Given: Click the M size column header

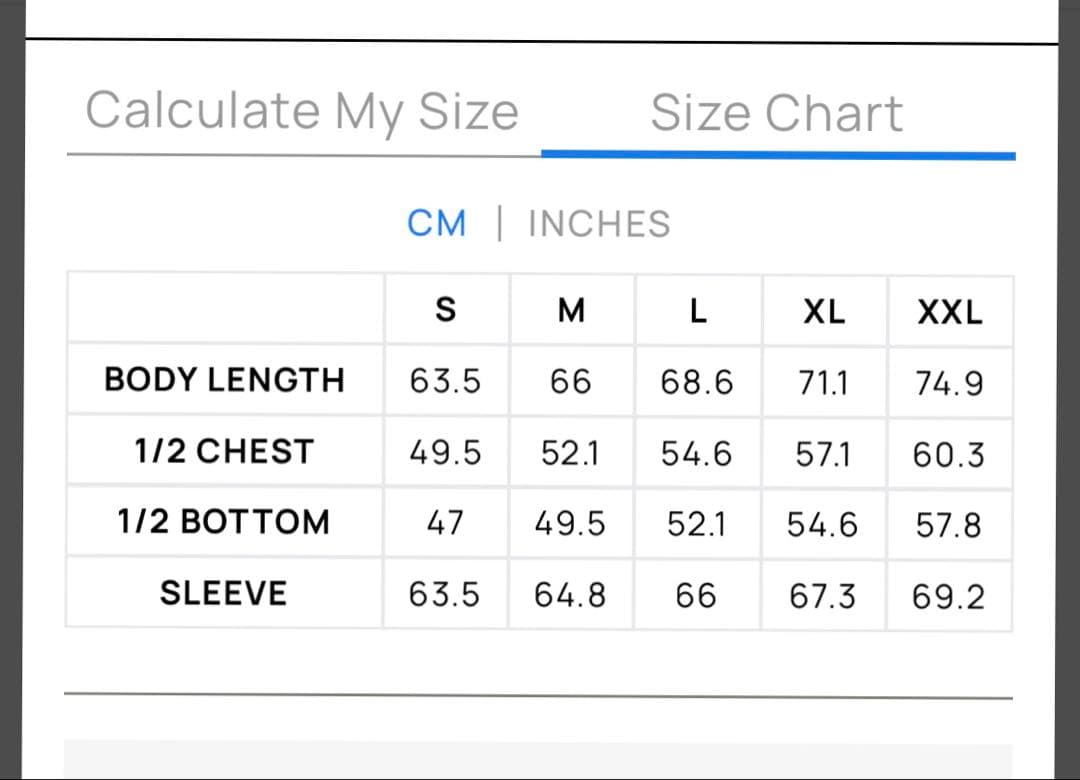Looking at the screenshot, I should tap(571, 310).
